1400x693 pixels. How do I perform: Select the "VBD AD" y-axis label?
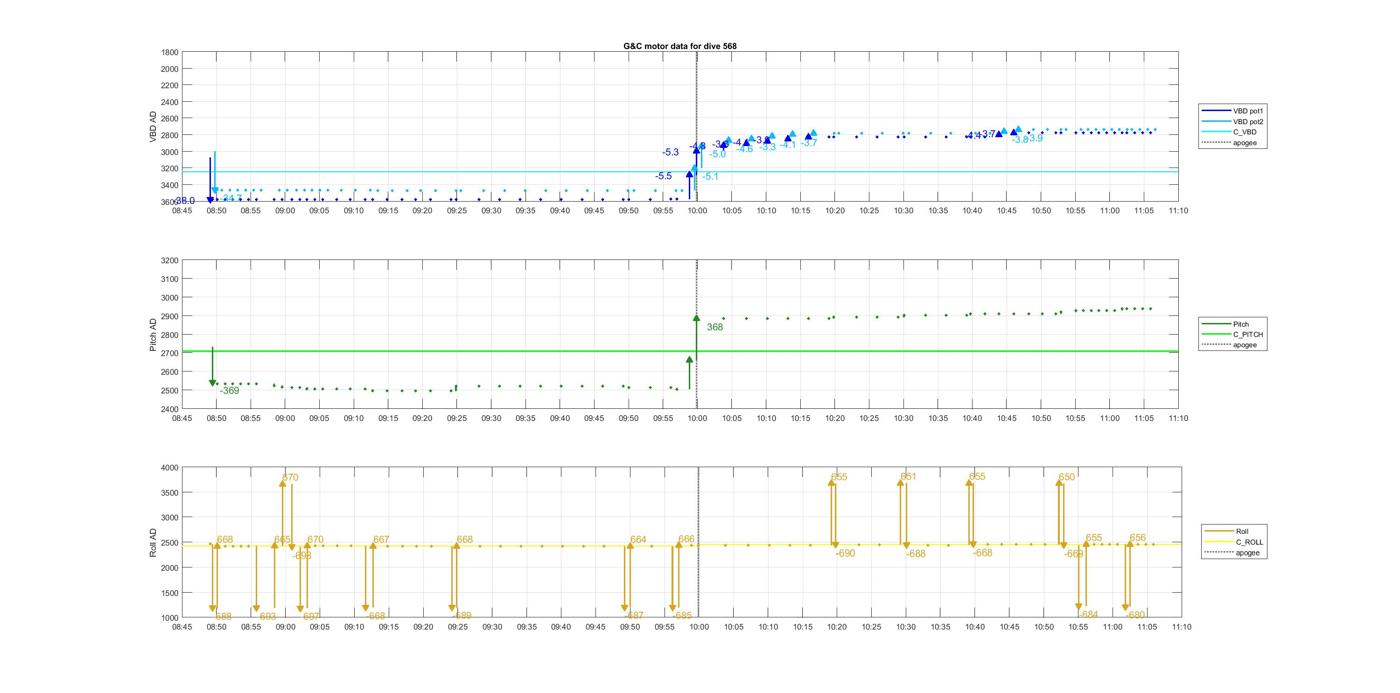pyautogui.click(x=154, y=127)
